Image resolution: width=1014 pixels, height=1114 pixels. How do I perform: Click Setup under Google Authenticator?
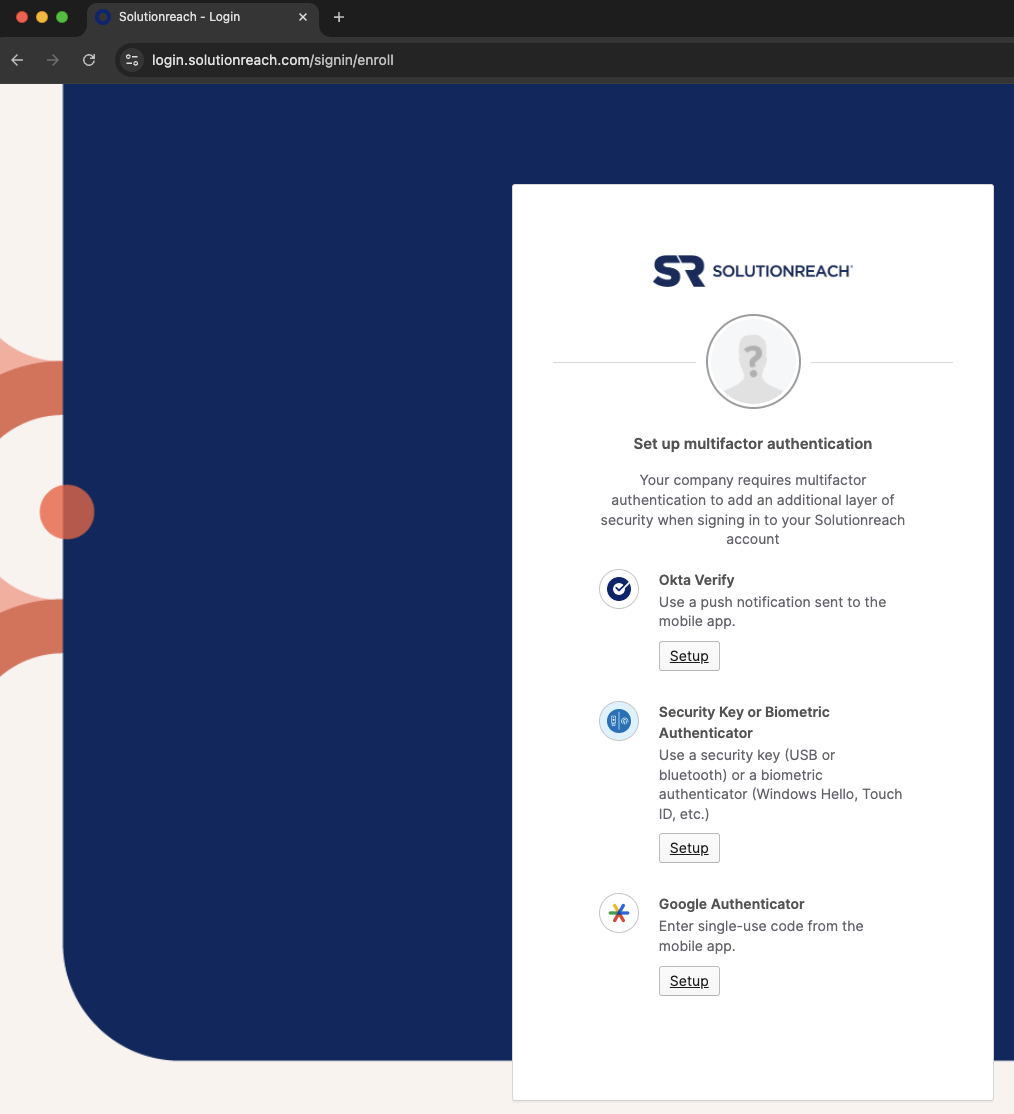coord(688,981)
